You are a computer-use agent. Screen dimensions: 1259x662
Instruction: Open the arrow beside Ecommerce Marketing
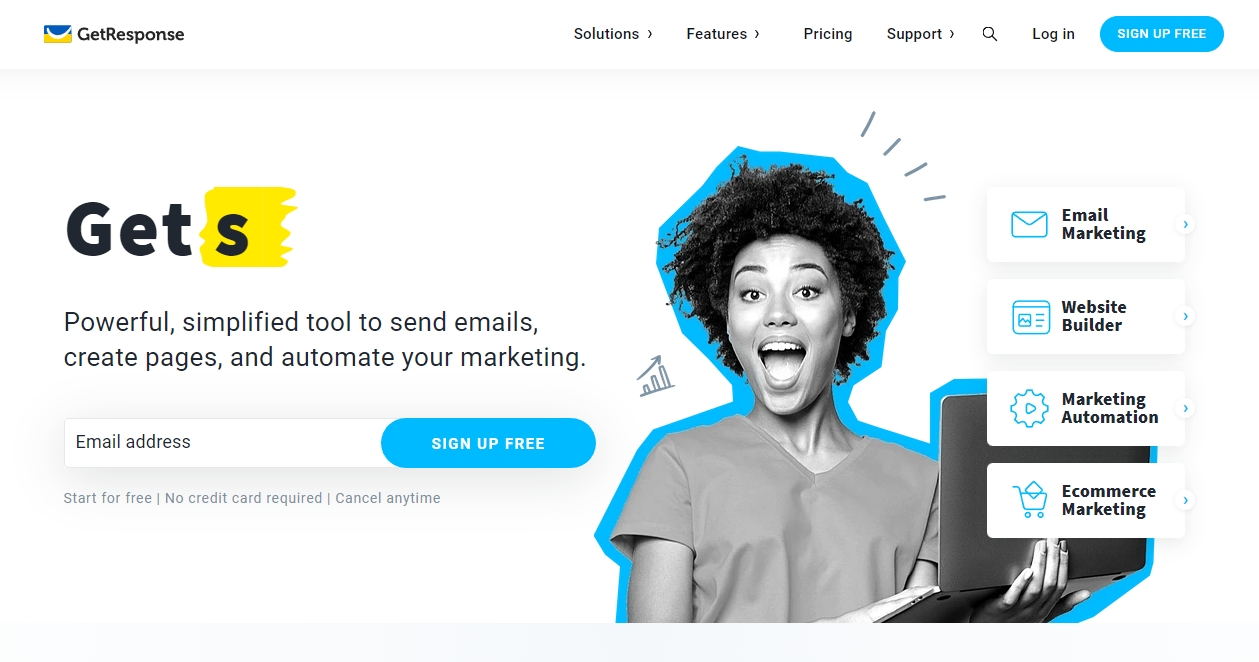coord(1186,500)
